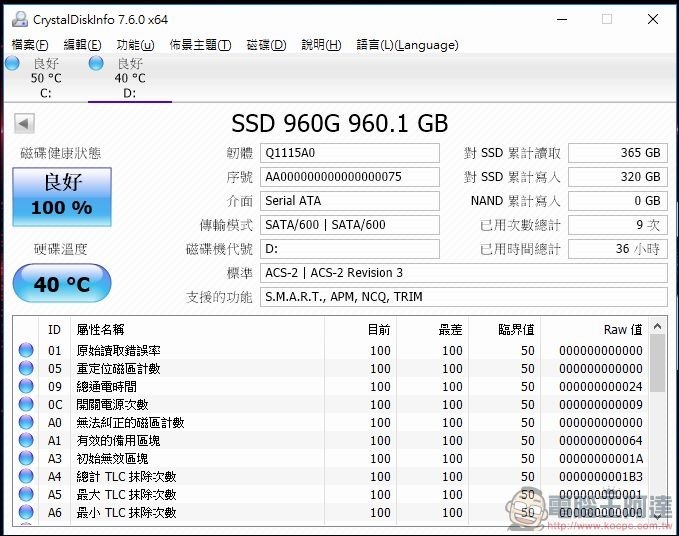Click raw value 00000000001A
This screenshot has height=536, width=679.
601,458
